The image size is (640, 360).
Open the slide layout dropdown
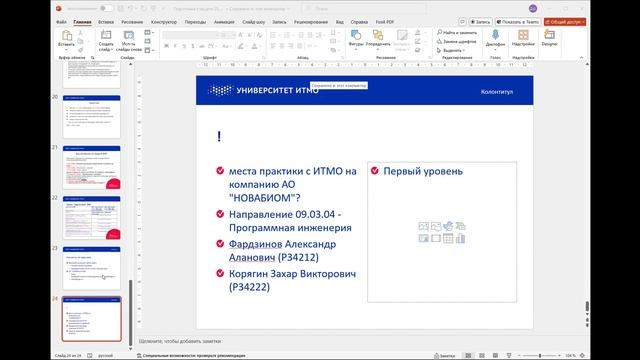click(149, 32)
